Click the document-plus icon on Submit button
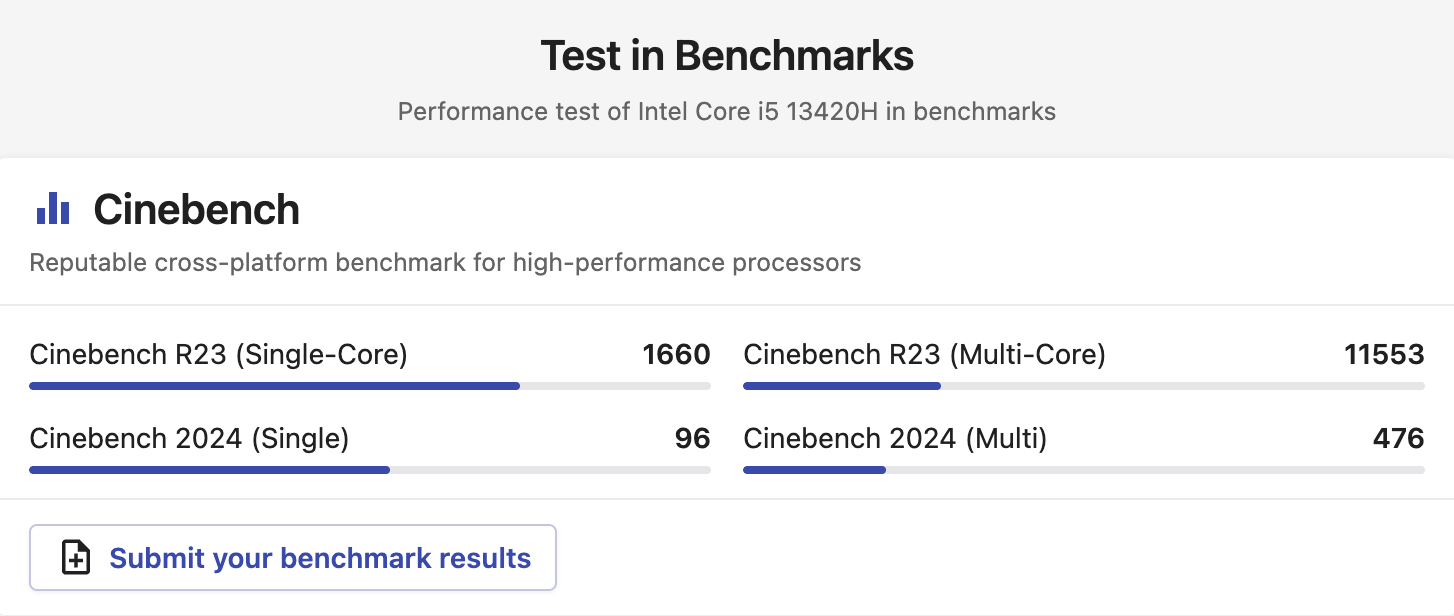 coord(76,558)
